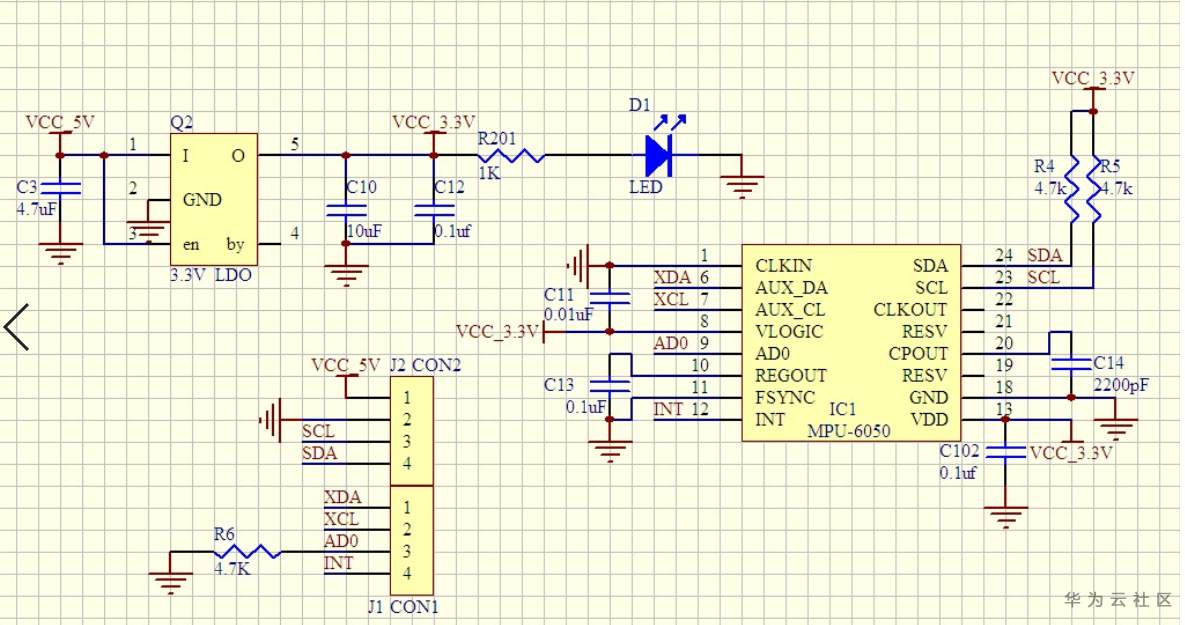Click INT net label at pin 12
Screen dimensions: 1185x625
668,409
